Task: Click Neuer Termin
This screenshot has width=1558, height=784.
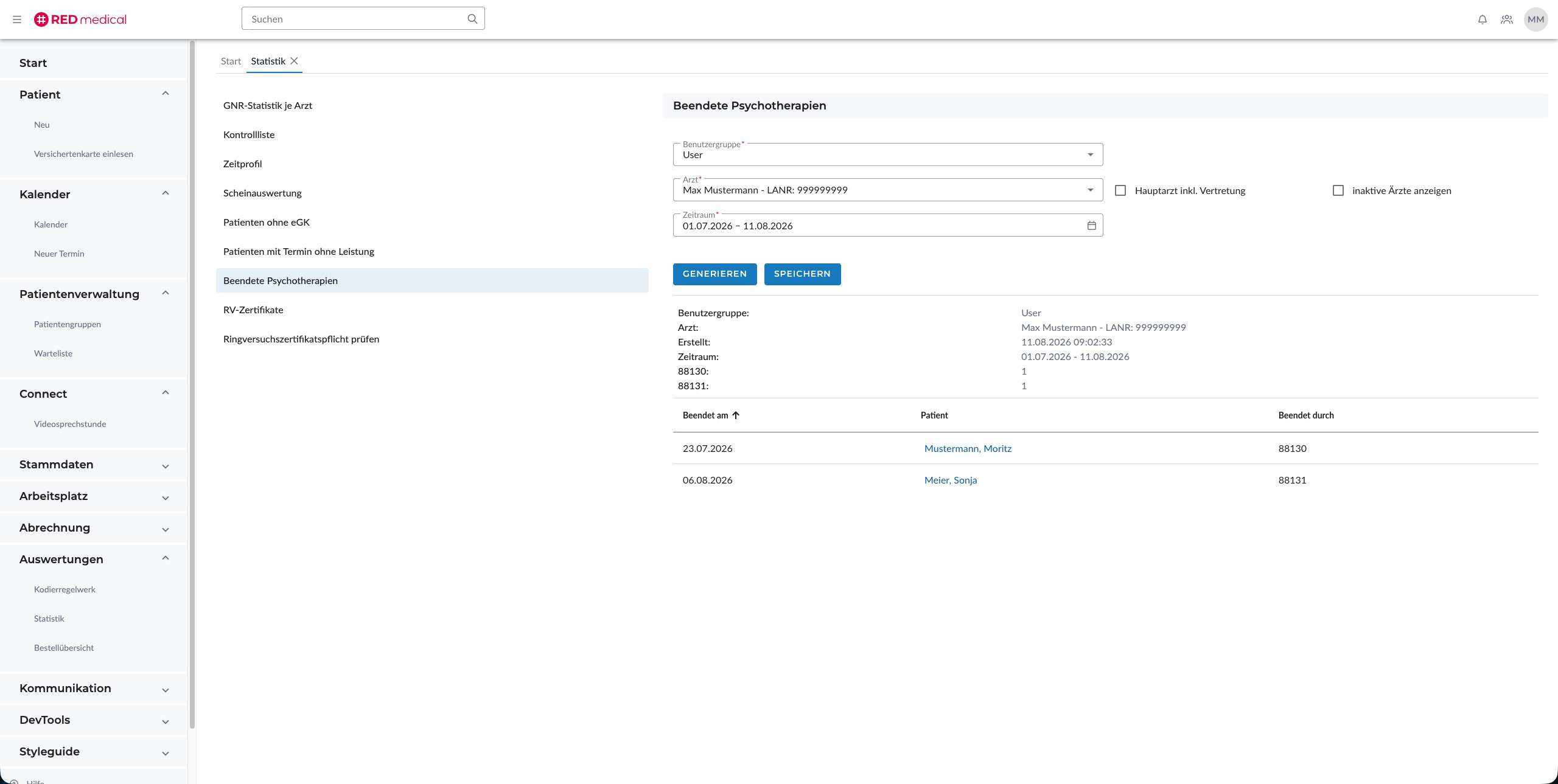Action: 59,254
